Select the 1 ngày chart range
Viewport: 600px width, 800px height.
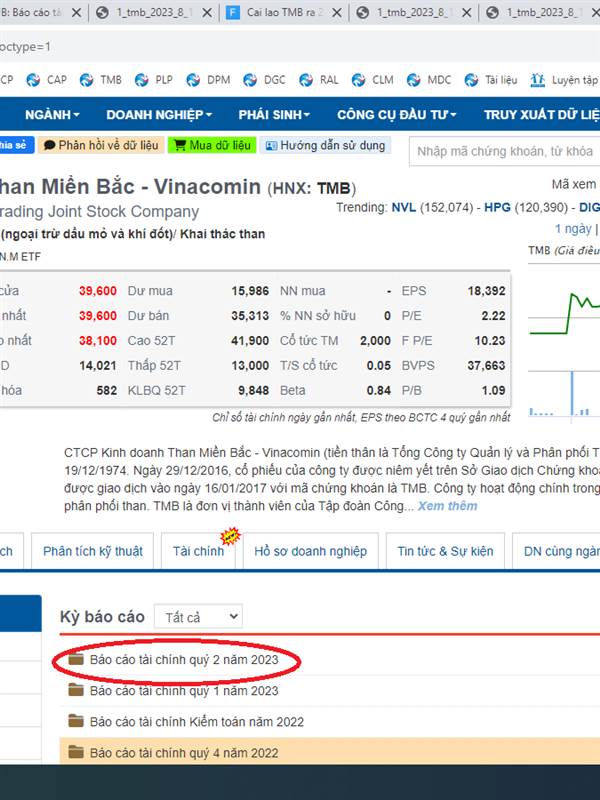pyautogui.click(x=573, y=229)
